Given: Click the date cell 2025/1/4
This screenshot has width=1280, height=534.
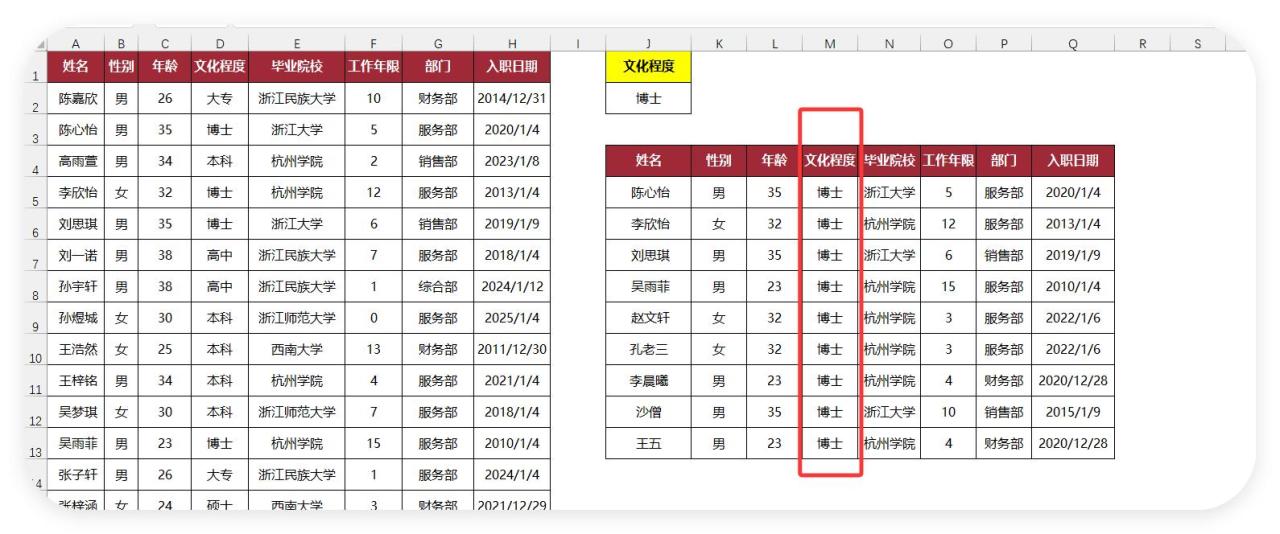Looking at the screenshot, I should point(513,318).
